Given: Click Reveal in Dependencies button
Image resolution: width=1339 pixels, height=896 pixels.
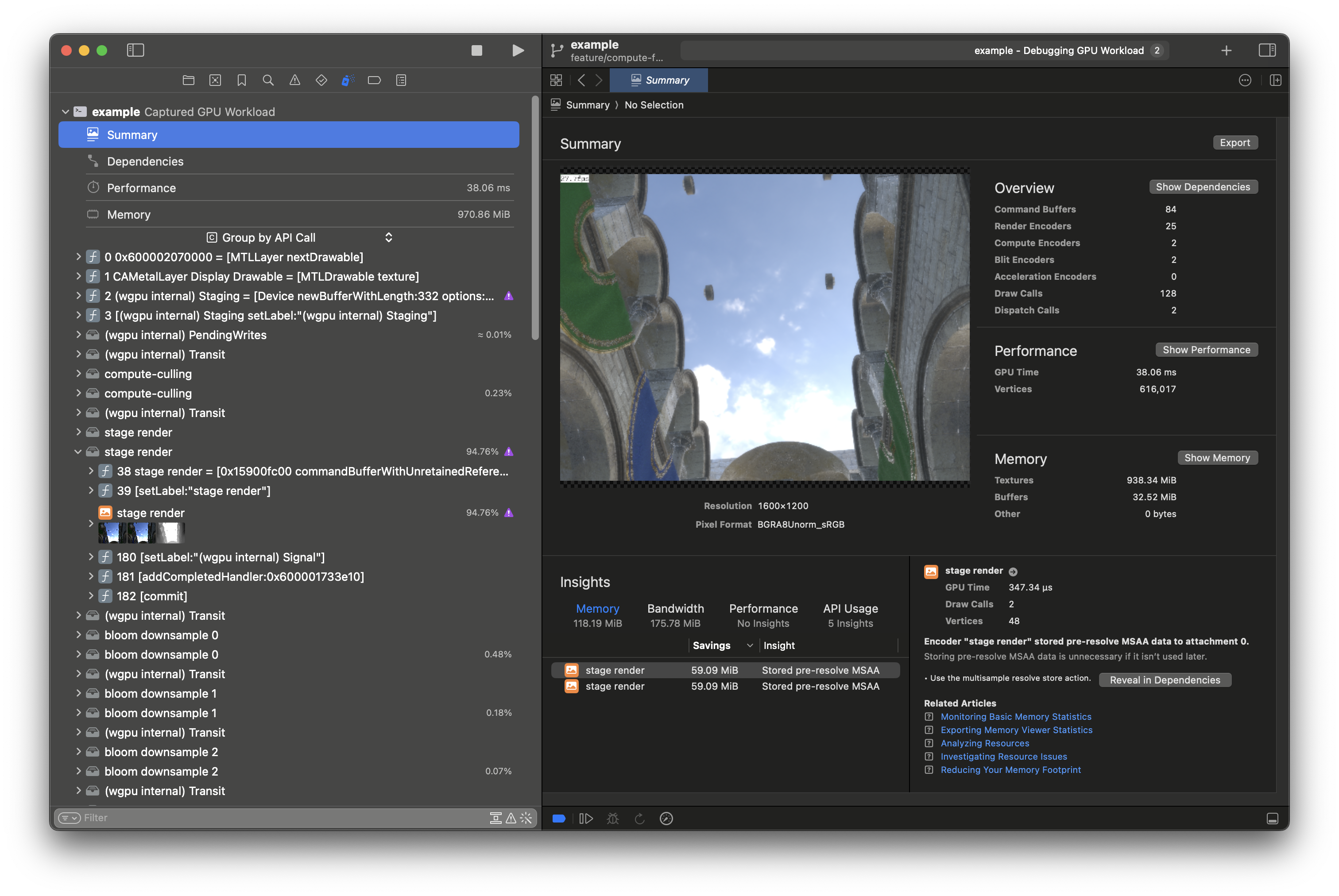Looking at the screenshot, I should (x=1165, y=680).
